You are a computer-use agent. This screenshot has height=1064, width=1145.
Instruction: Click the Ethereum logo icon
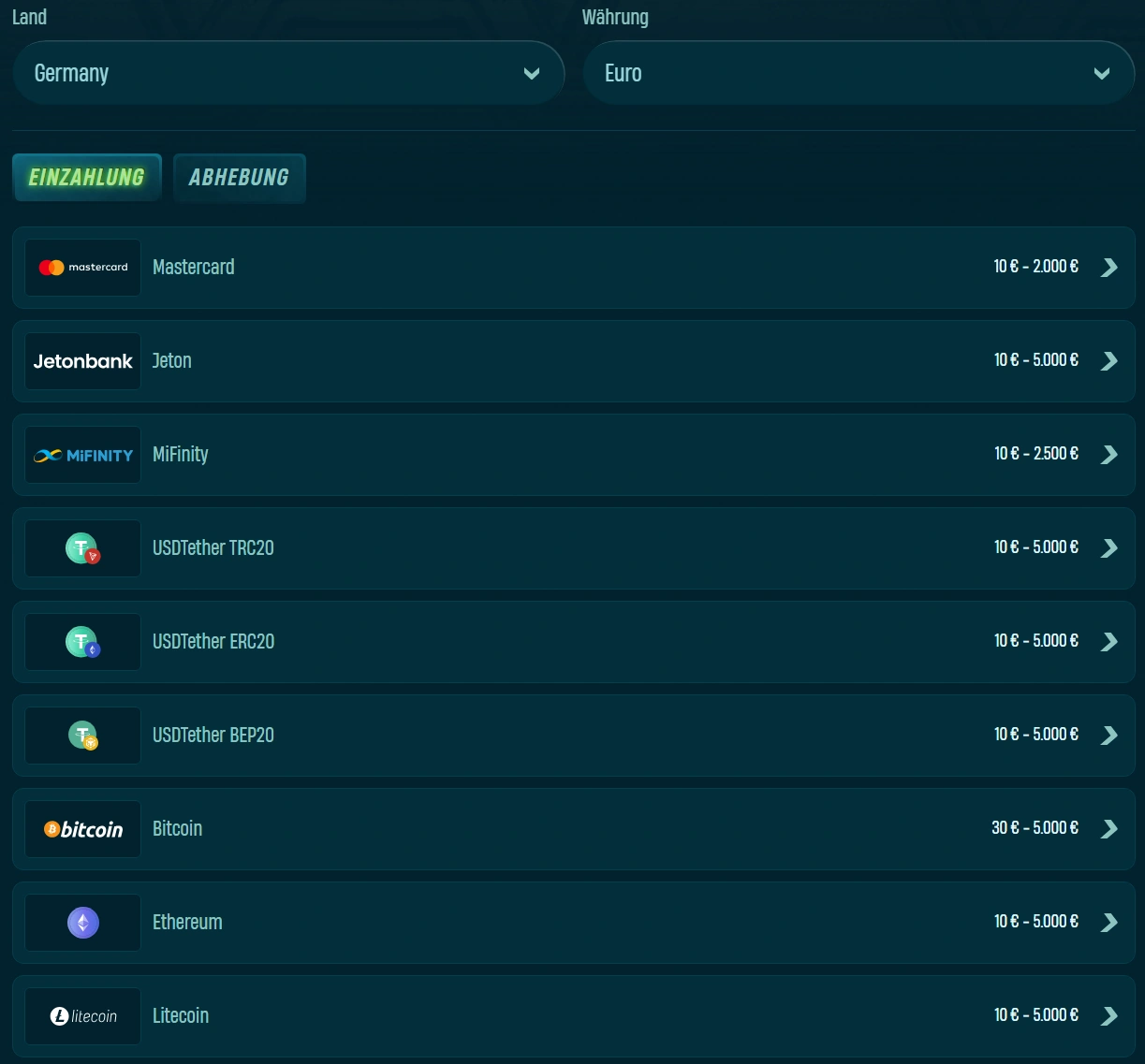point(82,923)
